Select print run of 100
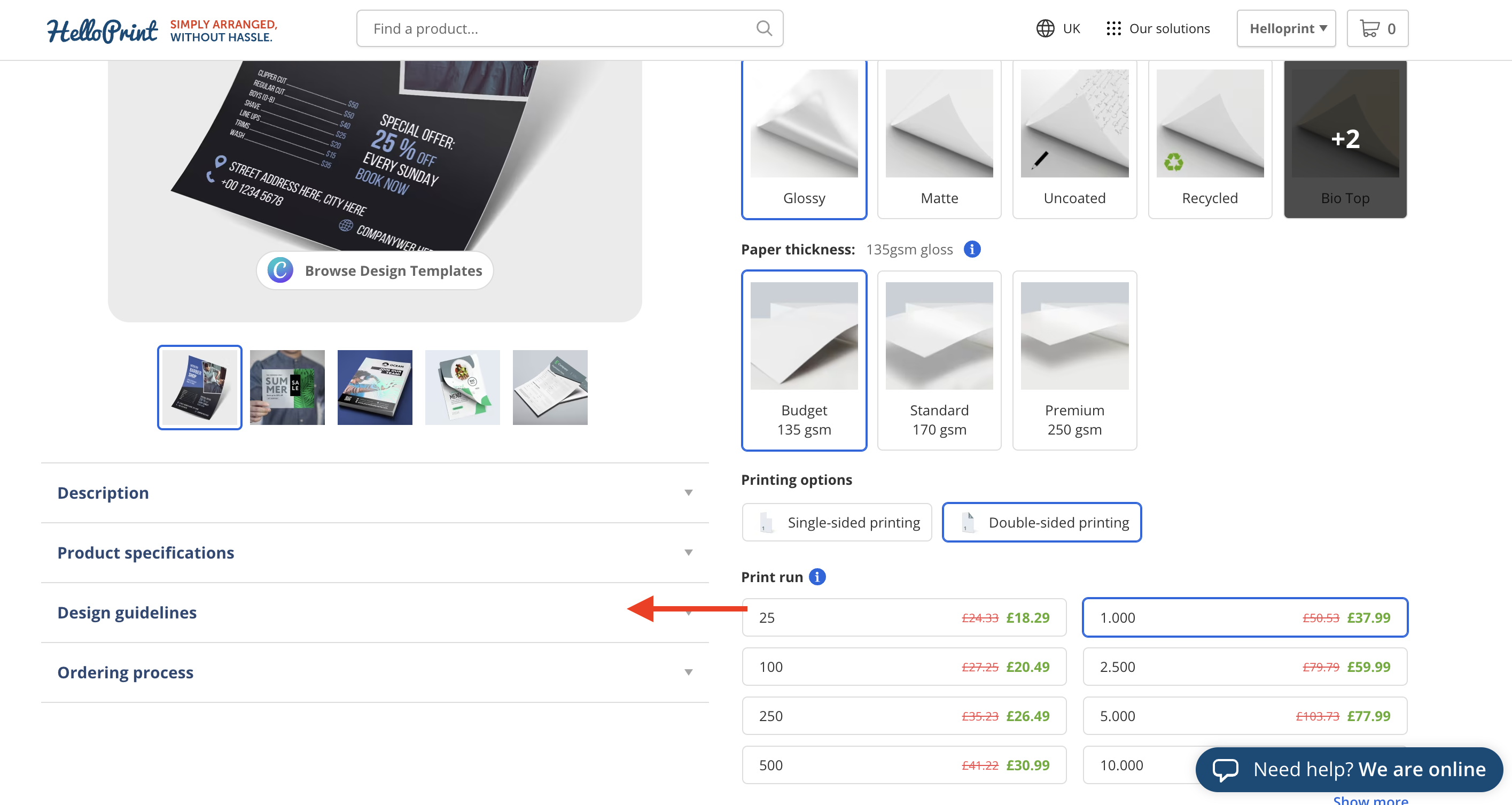The image size is (1512, 805). (x=903, y=667)
